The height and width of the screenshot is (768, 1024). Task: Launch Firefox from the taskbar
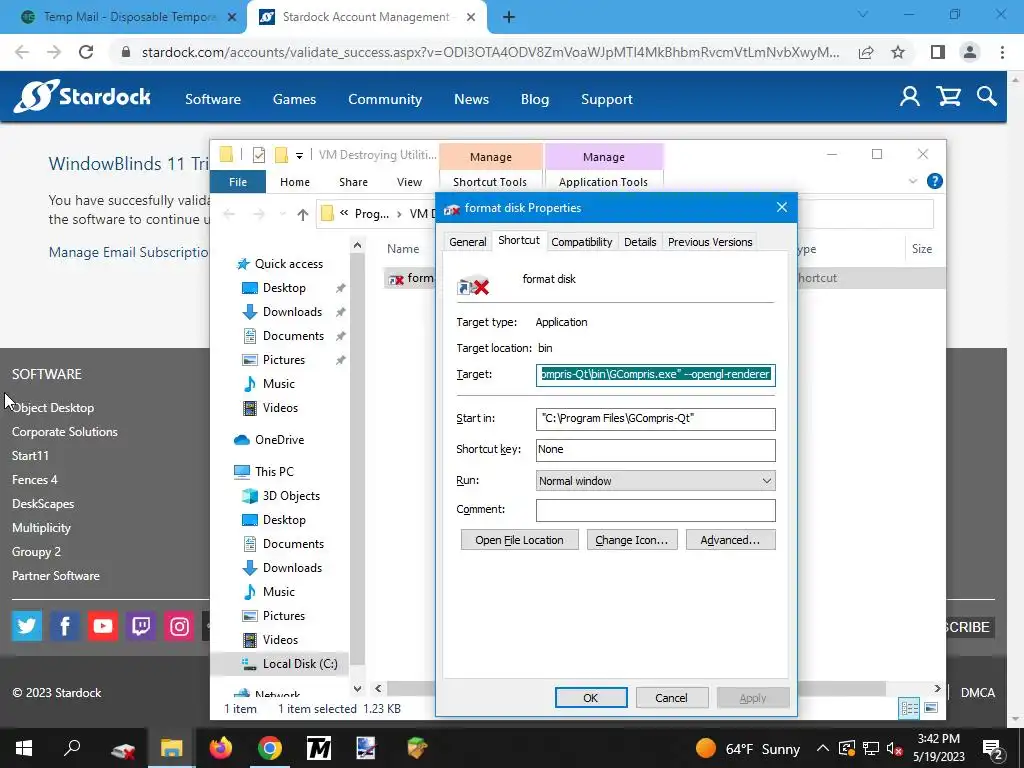click(x=221, y=748)
